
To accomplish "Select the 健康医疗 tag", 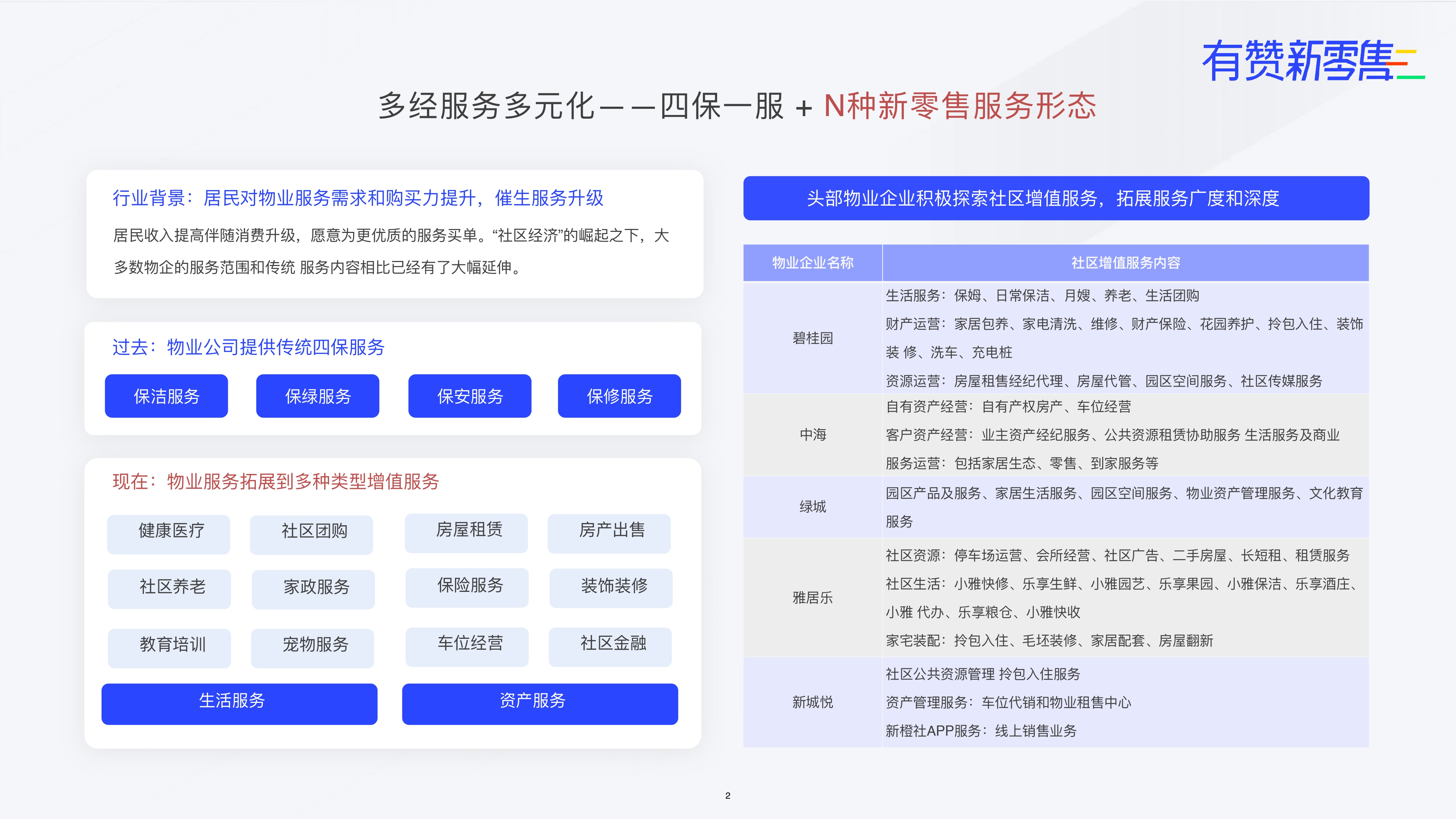I will click(169, 534).
